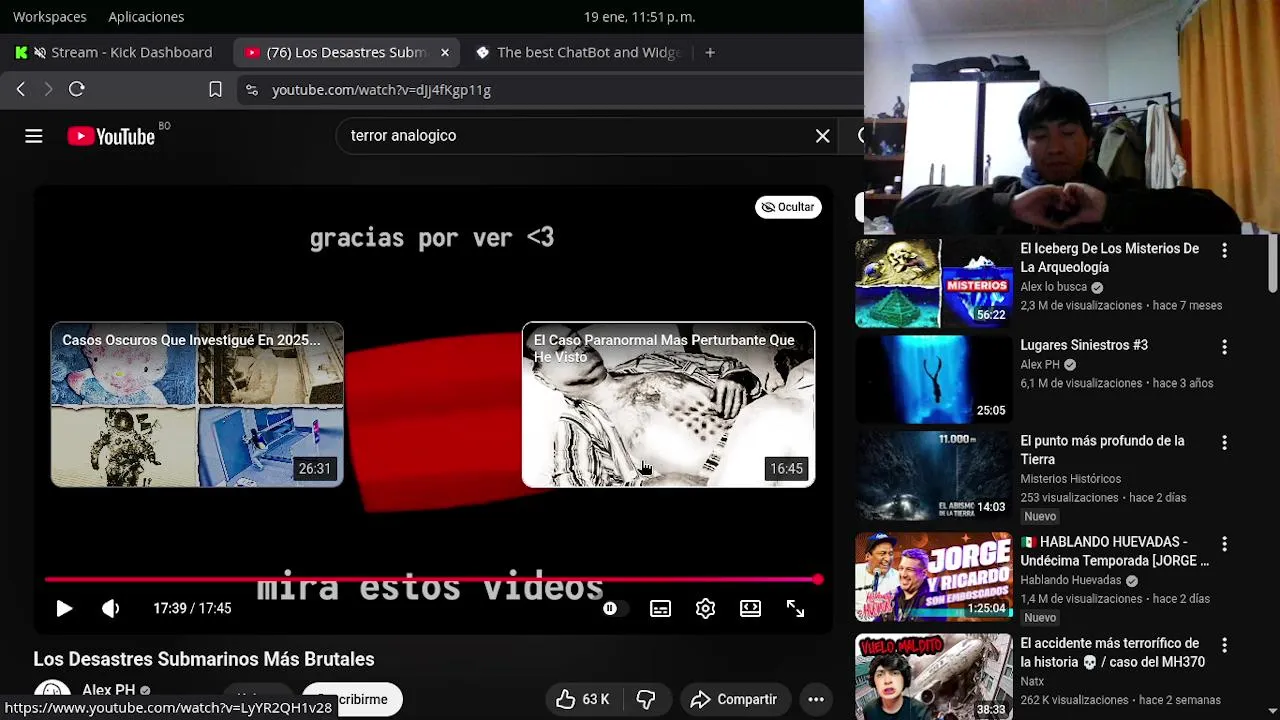Viewport: 1280px width, 720px height.
Task: Mute the video with speaker icon
Action: tap(110, 608)
